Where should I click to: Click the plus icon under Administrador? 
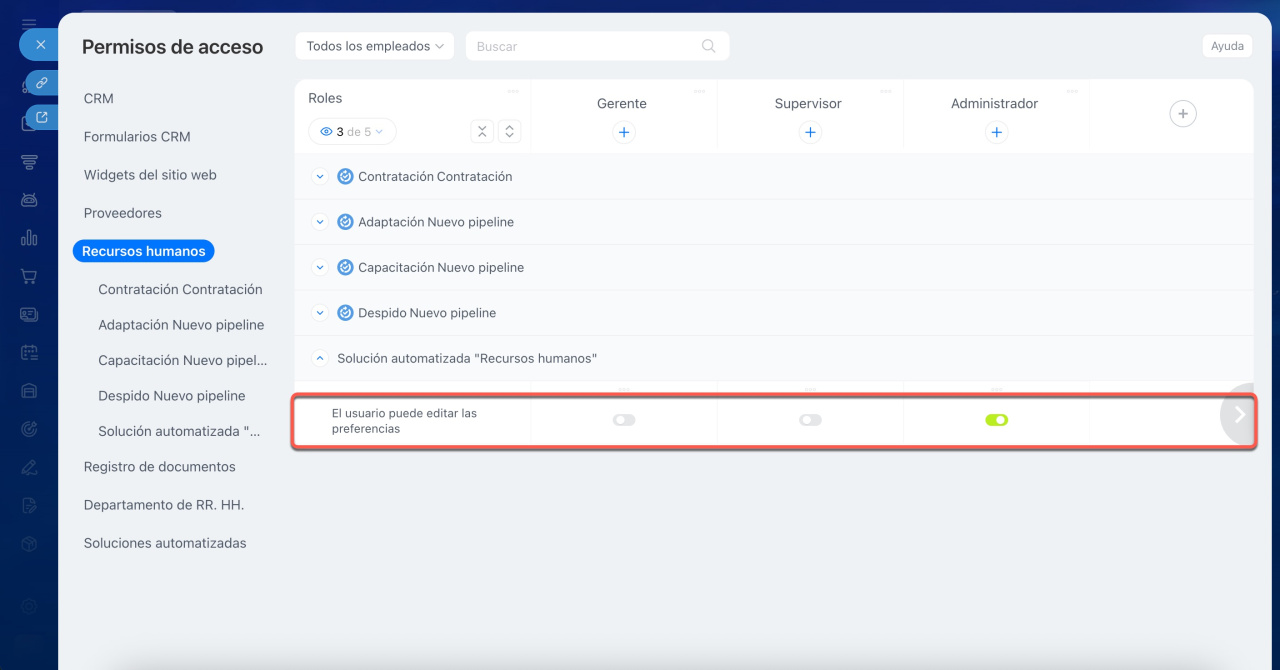pyautogui.click(x=996, y=132)
